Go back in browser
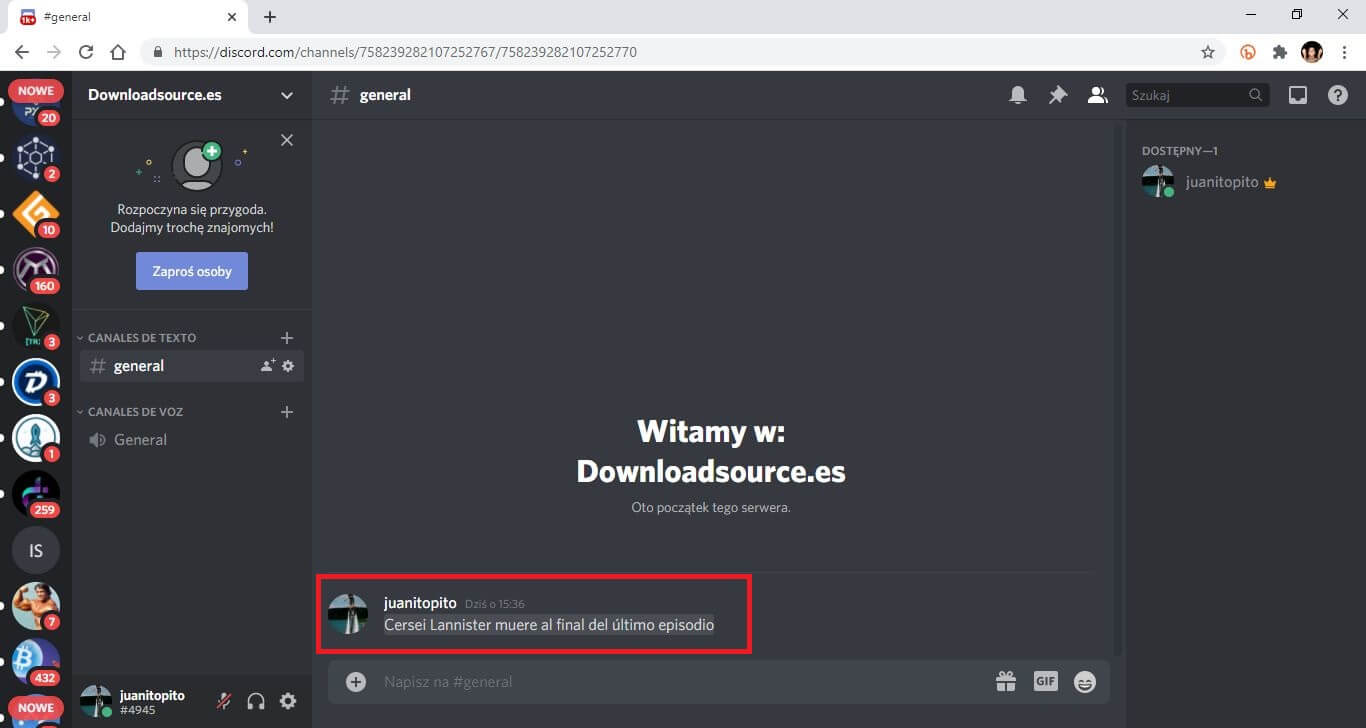Viewport: 1366px width, 728px height. point(22,52)
